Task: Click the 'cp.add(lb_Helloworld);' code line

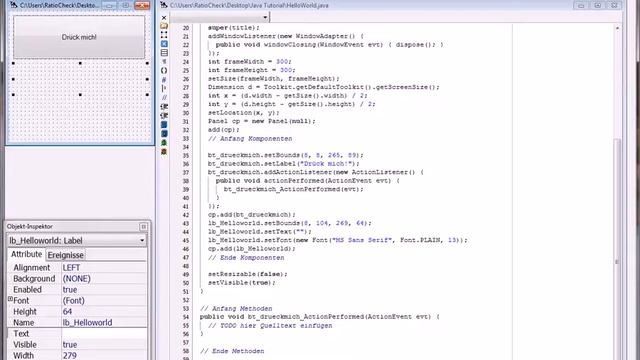Action: click(251, 249)
